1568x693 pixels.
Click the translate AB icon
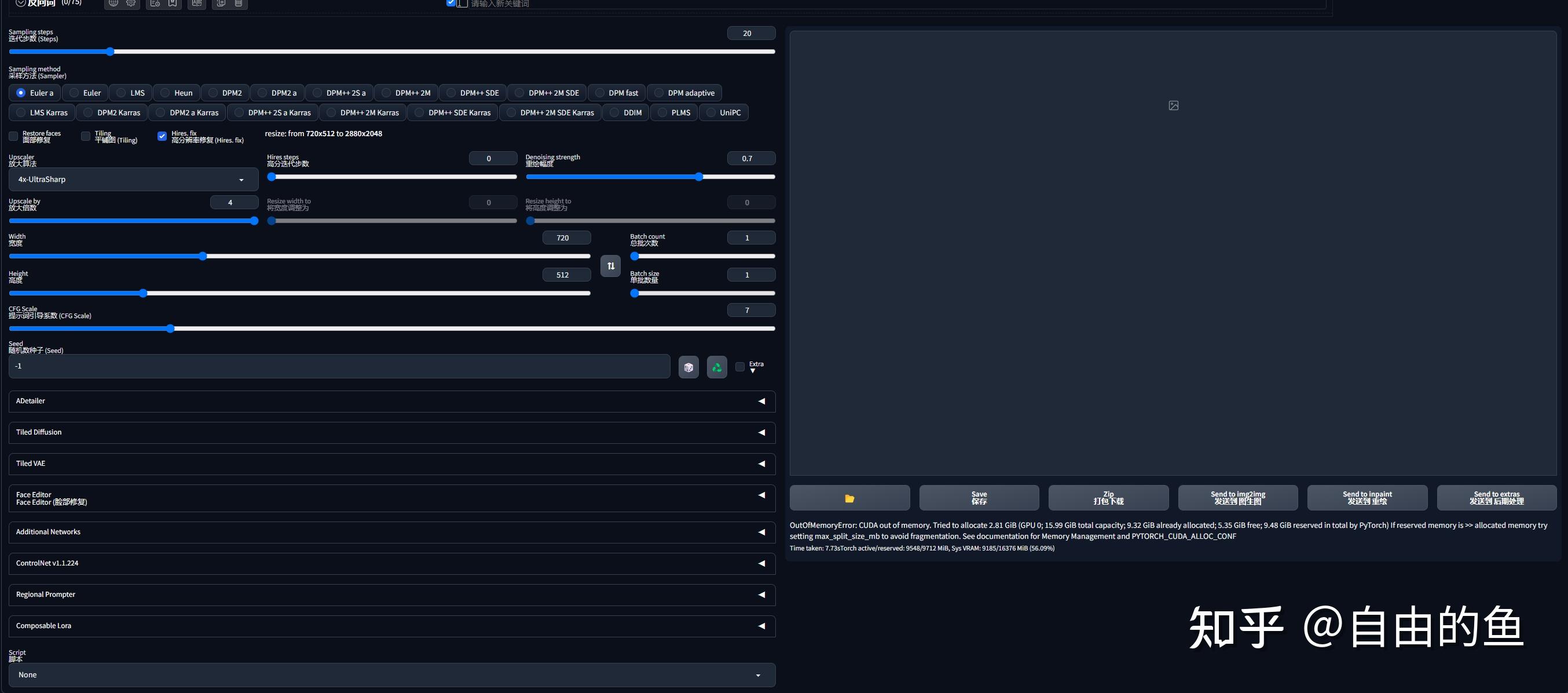[x=196, y=3]
